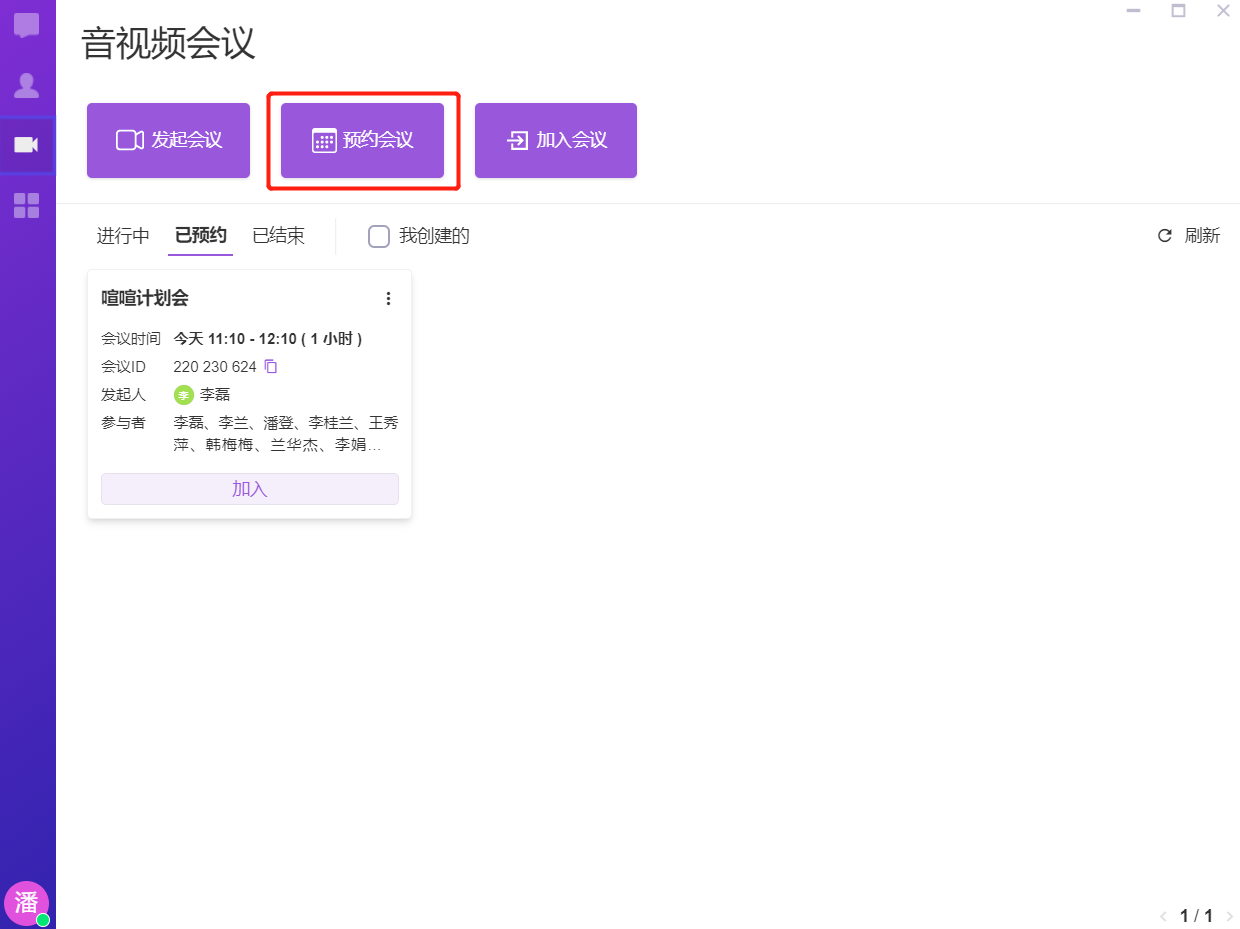Go to the next page arrow
The height and width of the screenshot is (929, 1240).
click(1229, 916)
